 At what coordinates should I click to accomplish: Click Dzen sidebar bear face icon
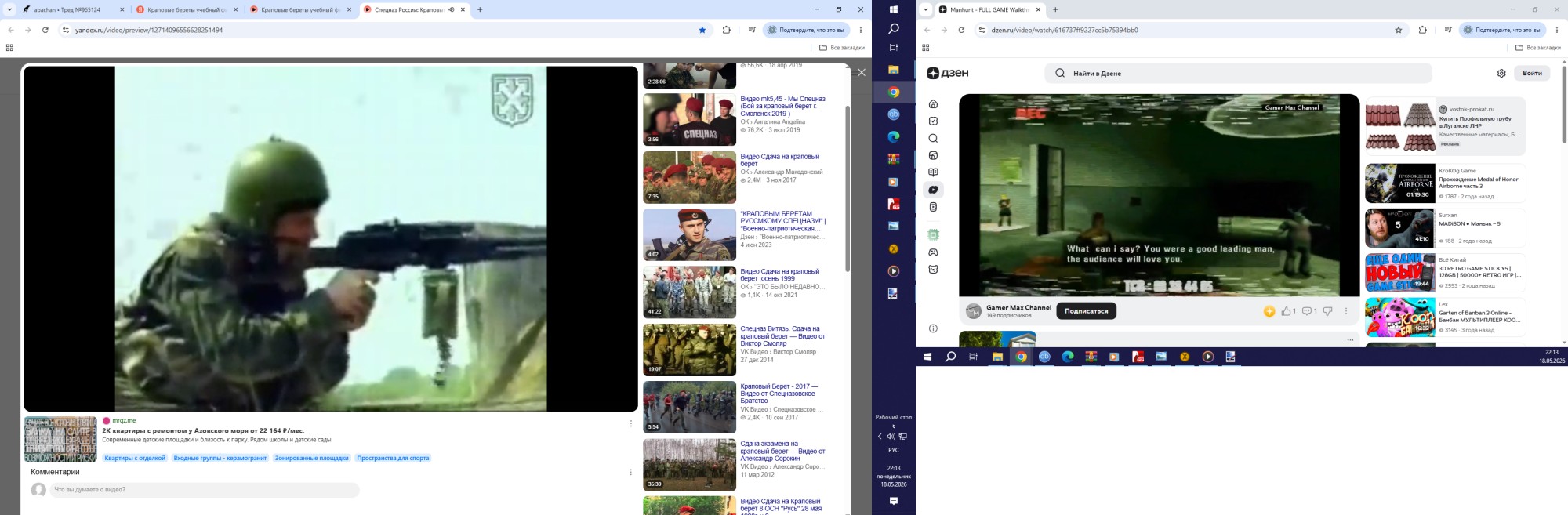click(933, 270)
